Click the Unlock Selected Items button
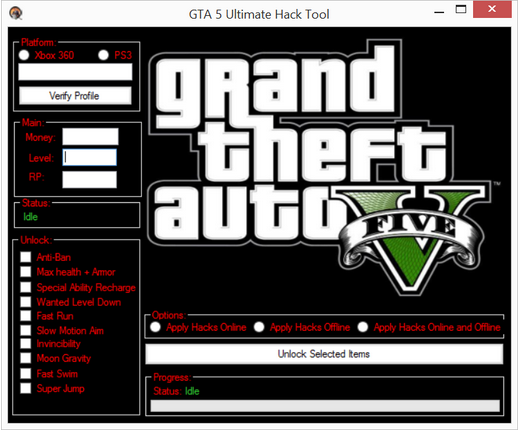 tap(324, 354)
